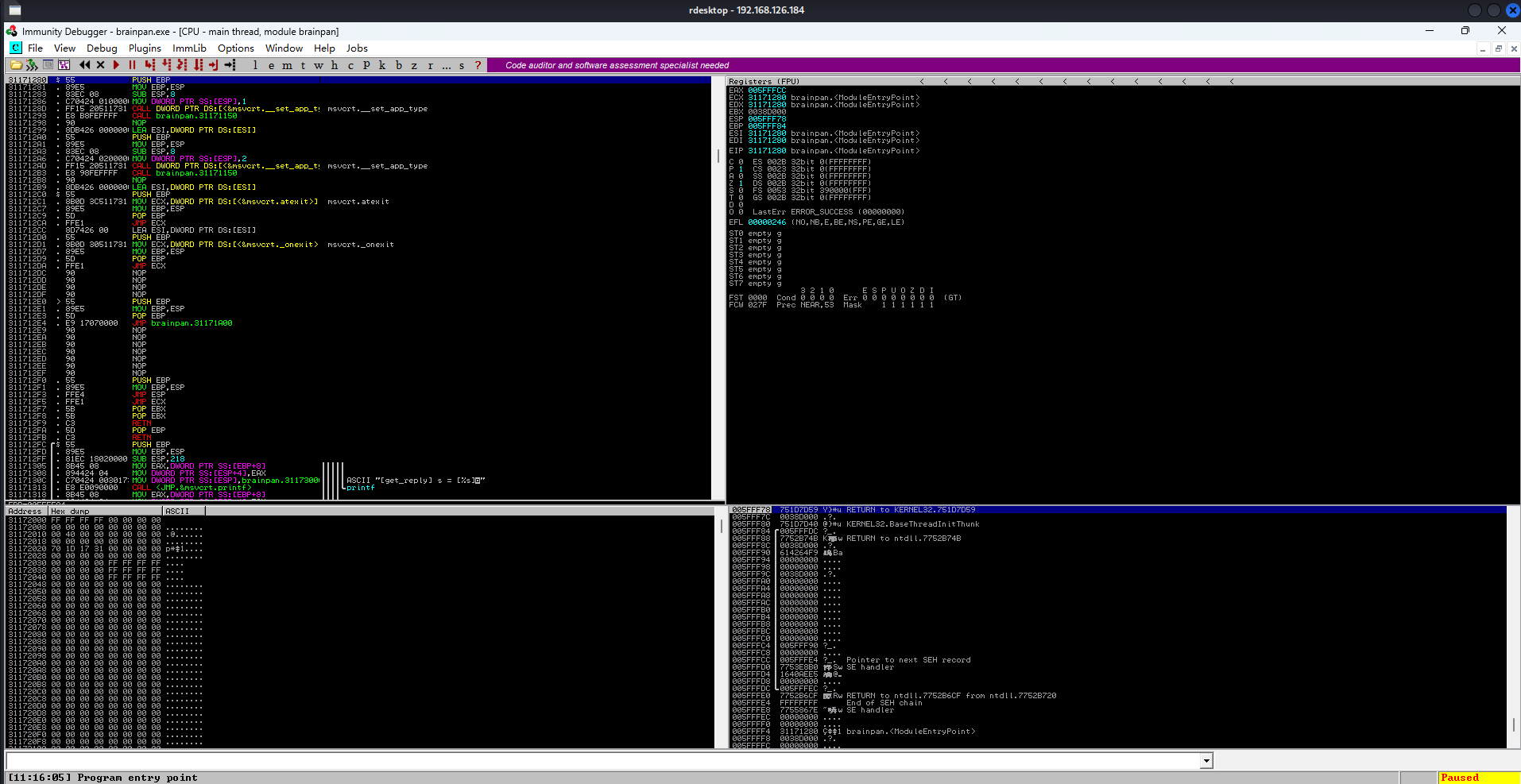Click the Trace over icon
The width and height of the screenshot is (1521, 784).
(x=198, y=65)
